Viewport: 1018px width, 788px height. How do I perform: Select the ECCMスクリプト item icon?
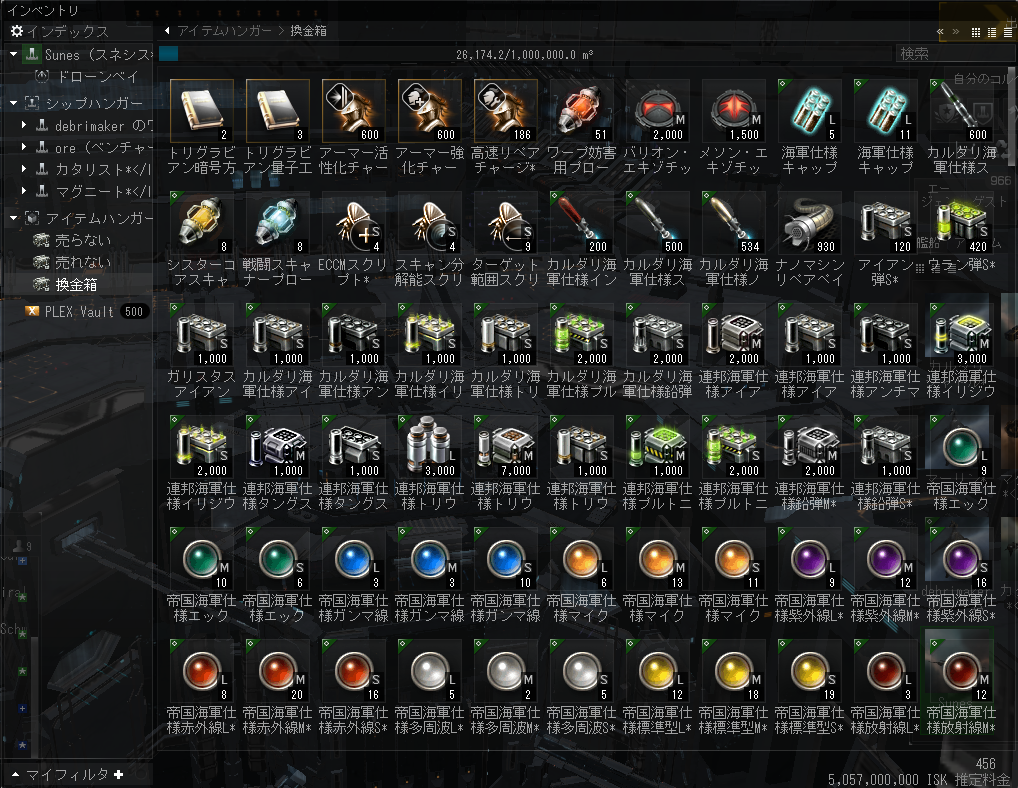(x=354, y=223)
